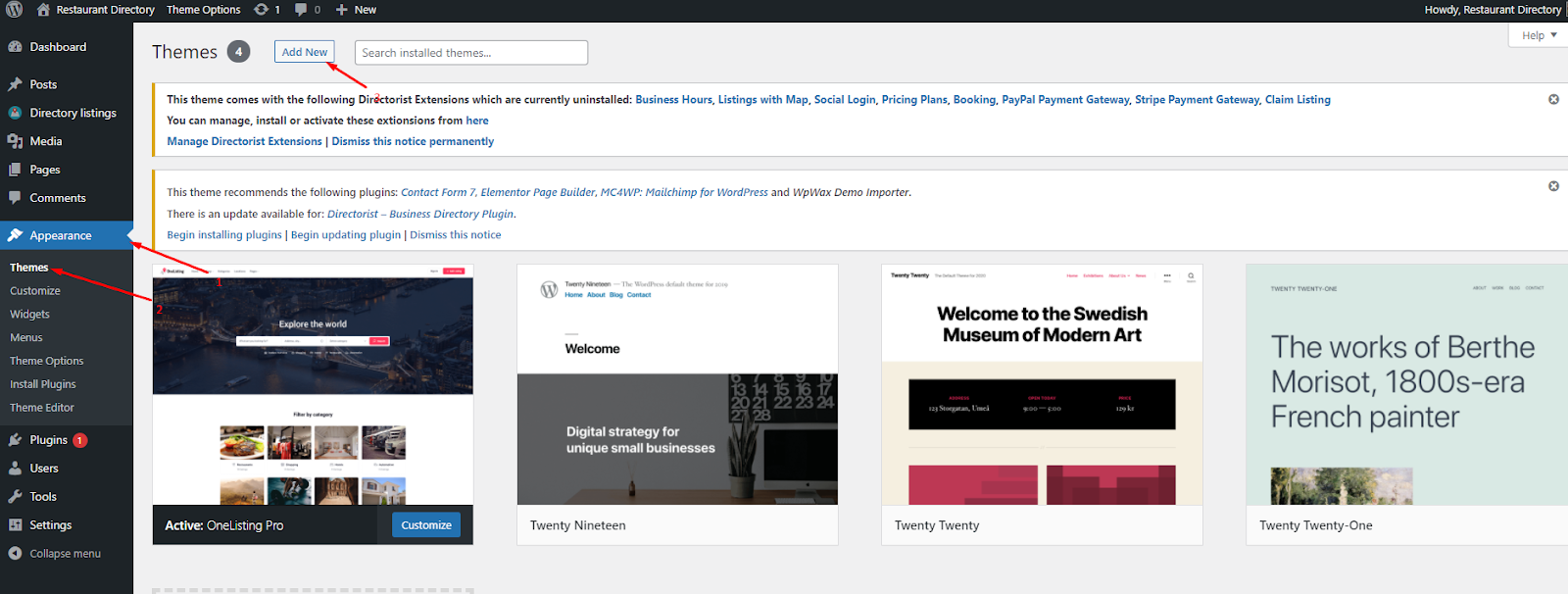The height and width of the screenshot is (594, 1568).
Task: Open the Claim Listing link
Action: click(x=1298, y=100)
